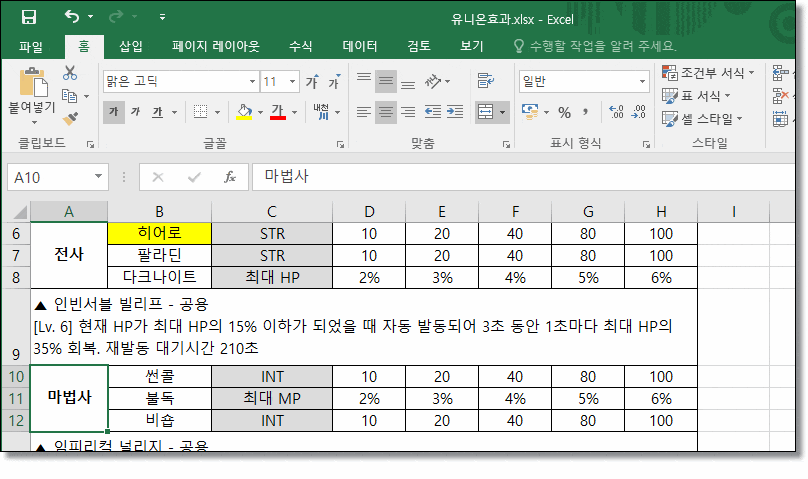Screen dimensions: 808x479
Task: Click the Cut scissors icon
Action: coord(70,73)
